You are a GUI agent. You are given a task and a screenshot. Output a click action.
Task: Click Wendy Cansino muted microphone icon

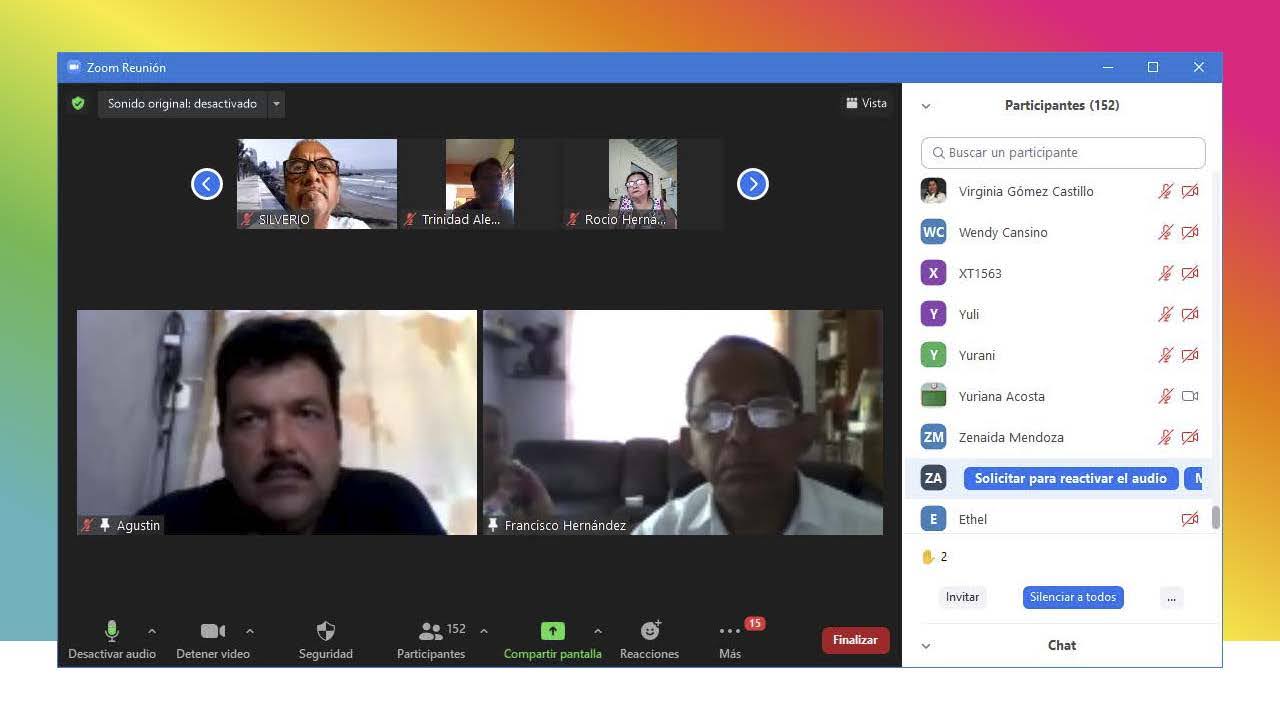click(1165, 232)
